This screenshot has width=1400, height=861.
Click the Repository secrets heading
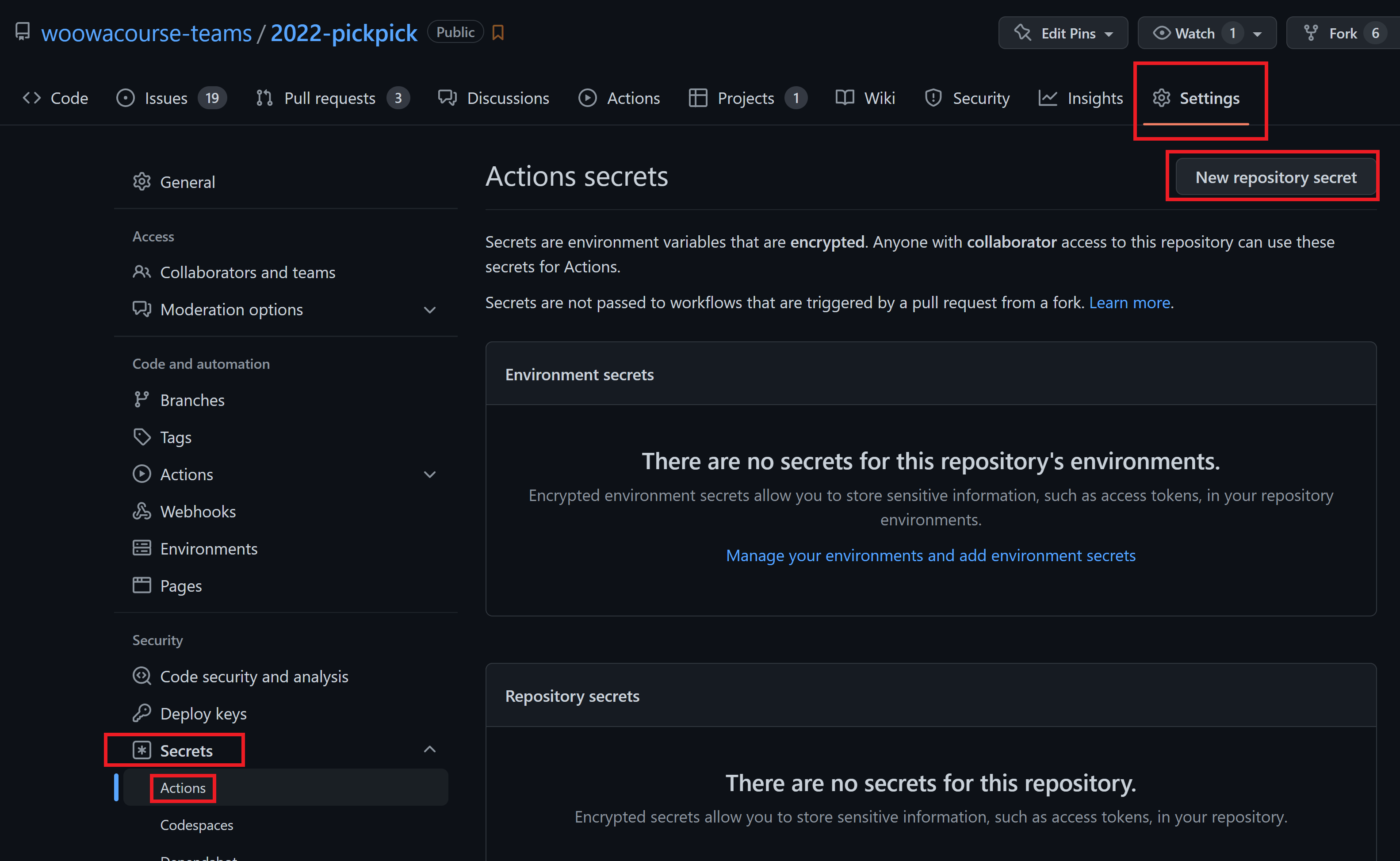[x=572, y=696]
